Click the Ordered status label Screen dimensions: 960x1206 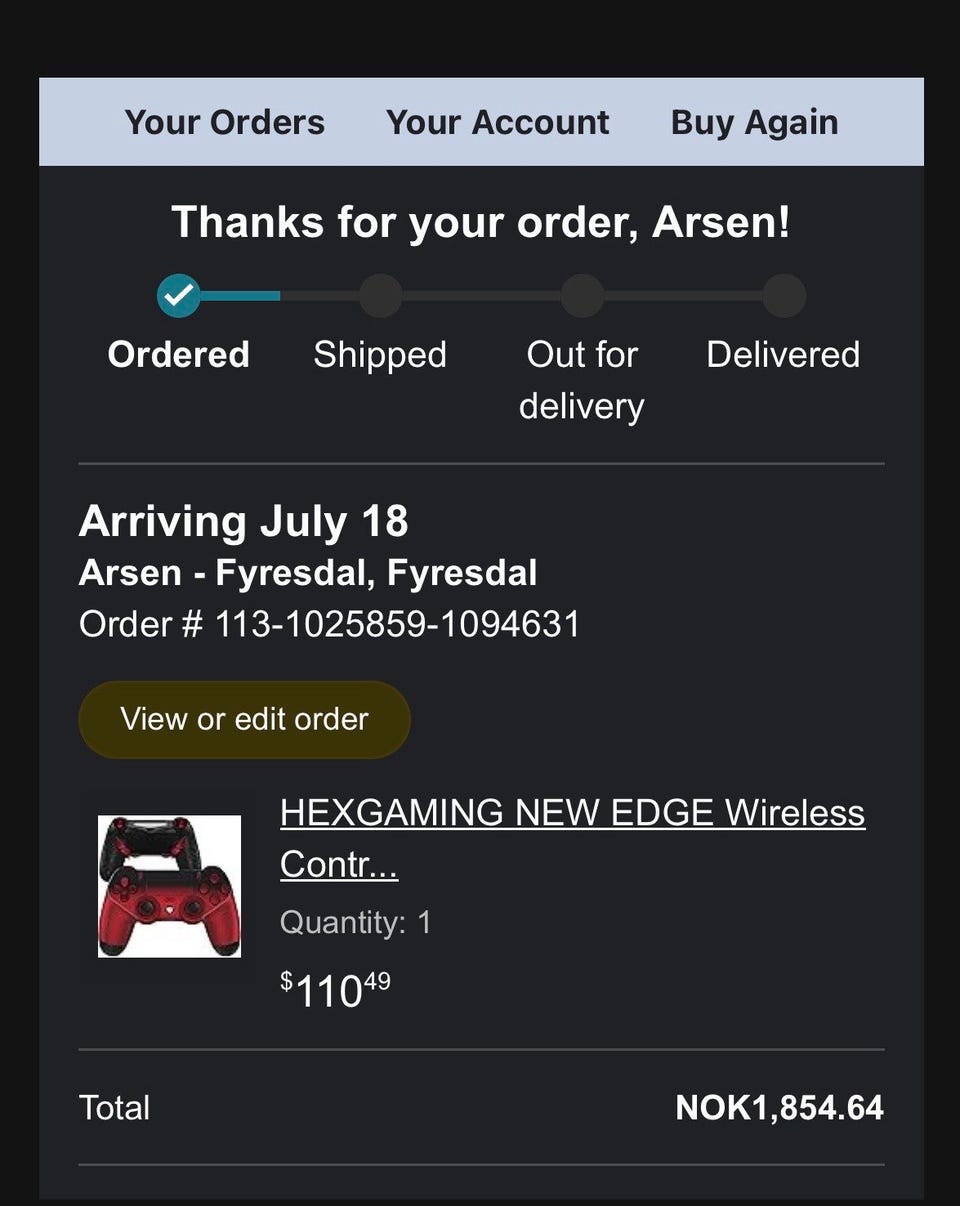click(178, 355)
